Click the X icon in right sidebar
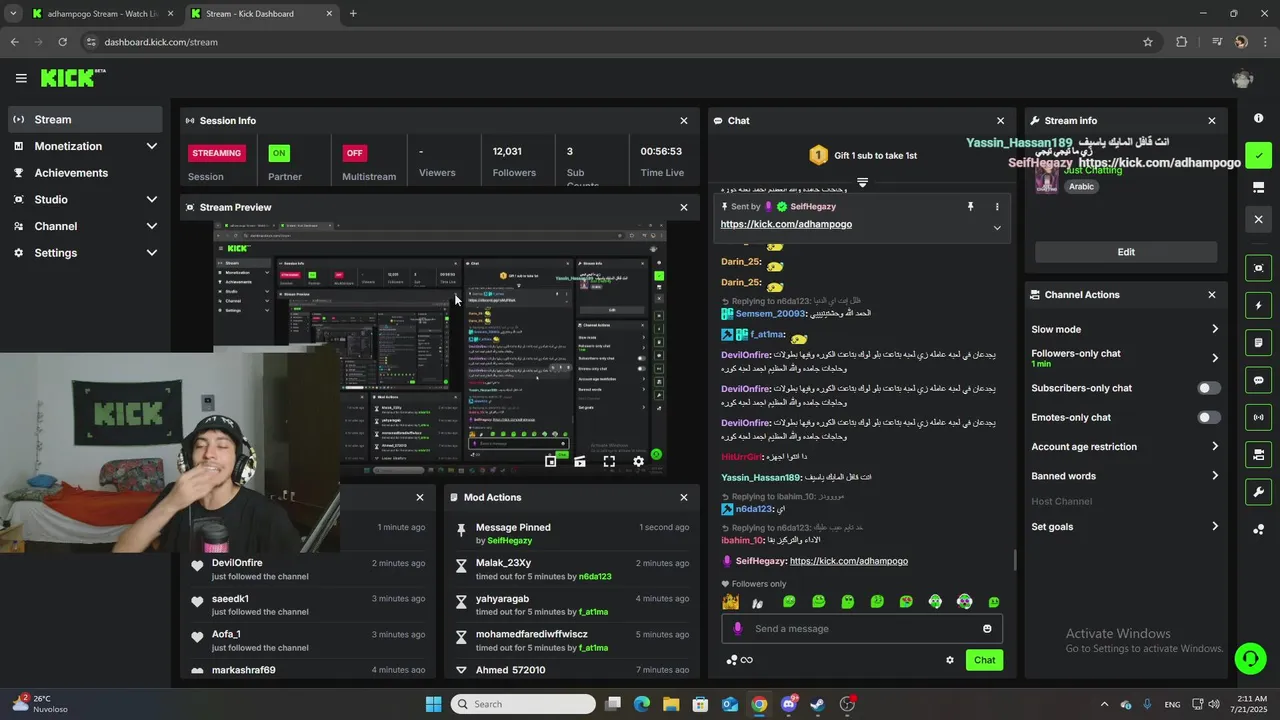Viewport: 1280px width, 720px height. tap(1259, 219)
